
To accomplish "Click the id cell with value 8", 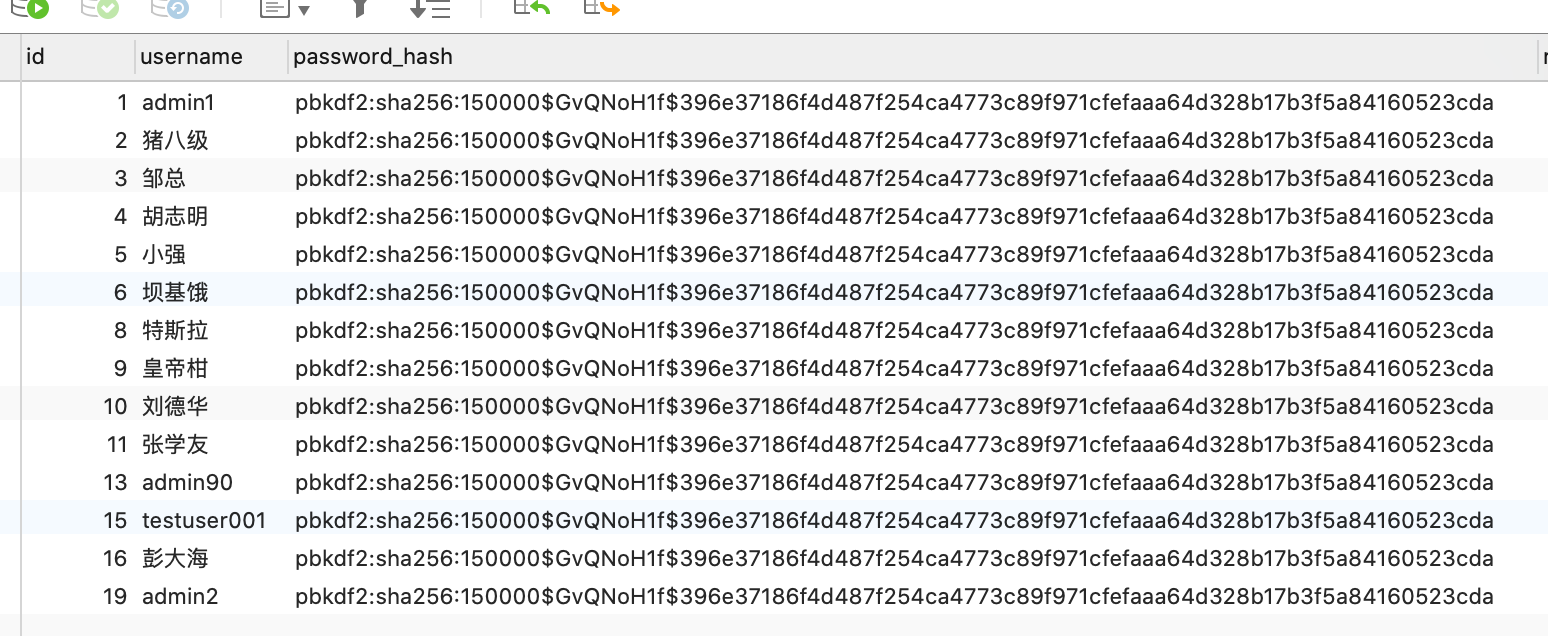I will pos(78,330).
